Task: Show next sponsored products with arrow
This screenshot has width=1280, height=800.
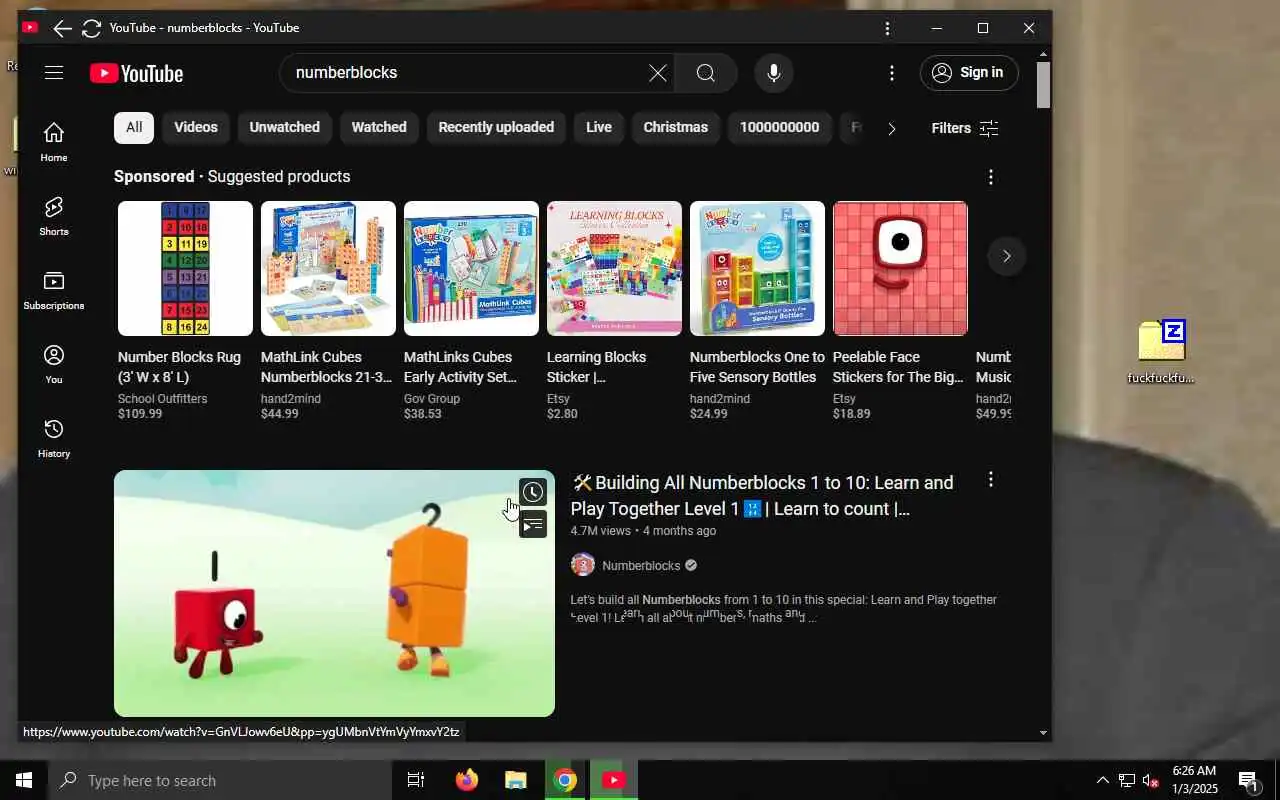Action: pos(1007,256)
